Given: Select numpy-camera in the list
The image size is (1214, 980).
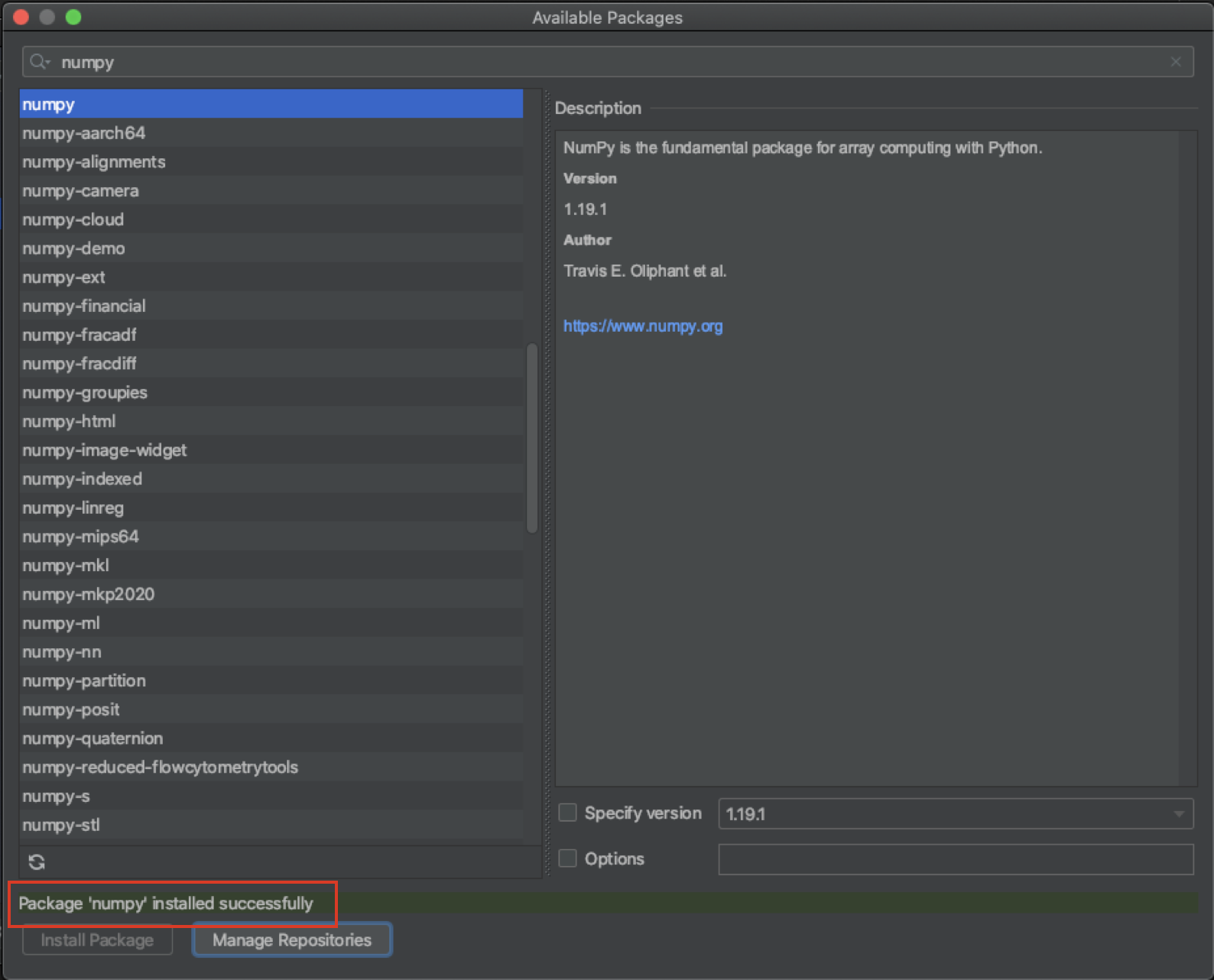Looking at the screenshot, I should [271, 190].
